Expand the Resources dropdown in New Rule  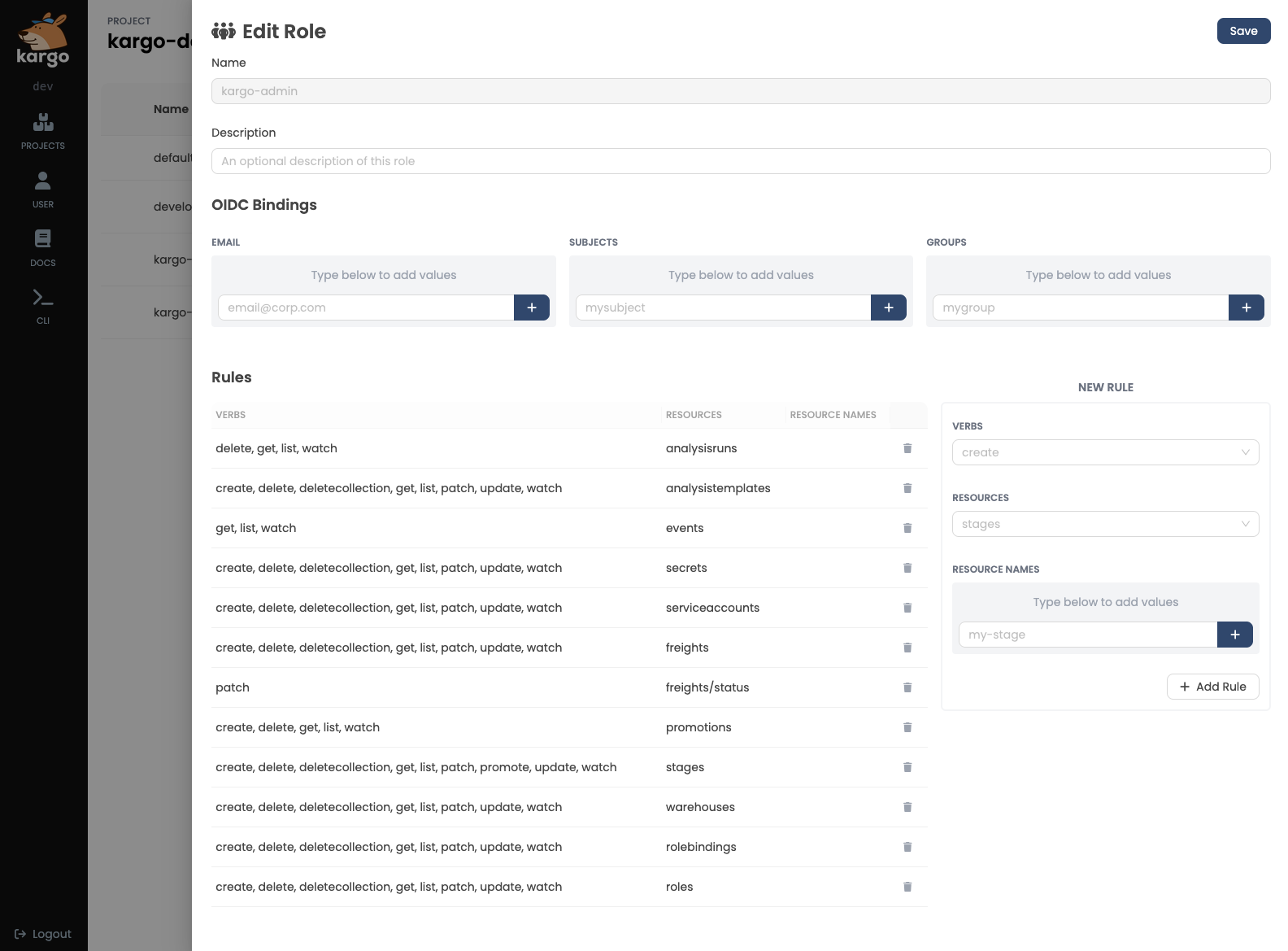click(x=1105, y=524)
